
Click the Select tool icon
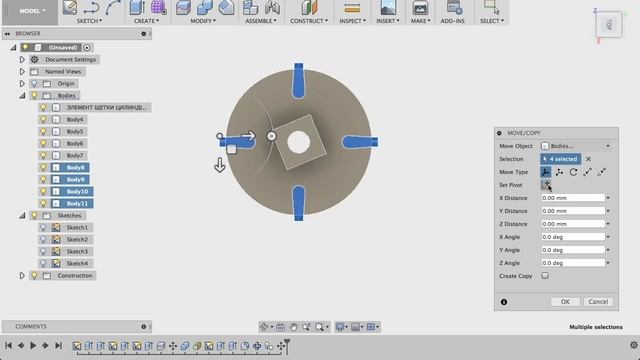[x=491, y=7]
